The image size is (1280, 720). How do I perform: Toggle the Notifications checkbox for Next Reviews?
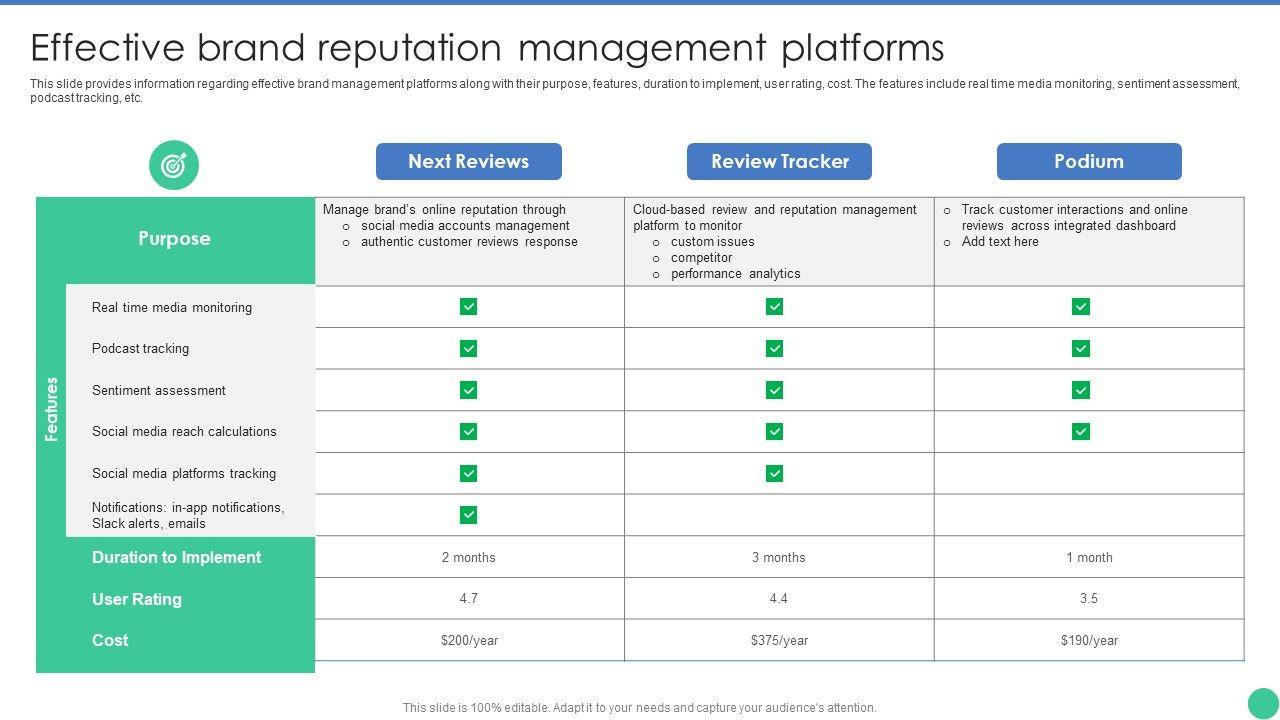469,515
